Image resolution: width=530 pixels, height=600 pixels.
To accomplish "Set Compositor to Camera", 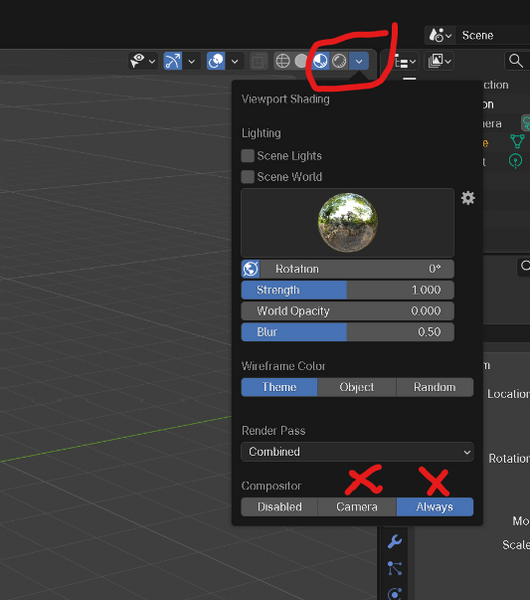I will (x=357, y=507).
